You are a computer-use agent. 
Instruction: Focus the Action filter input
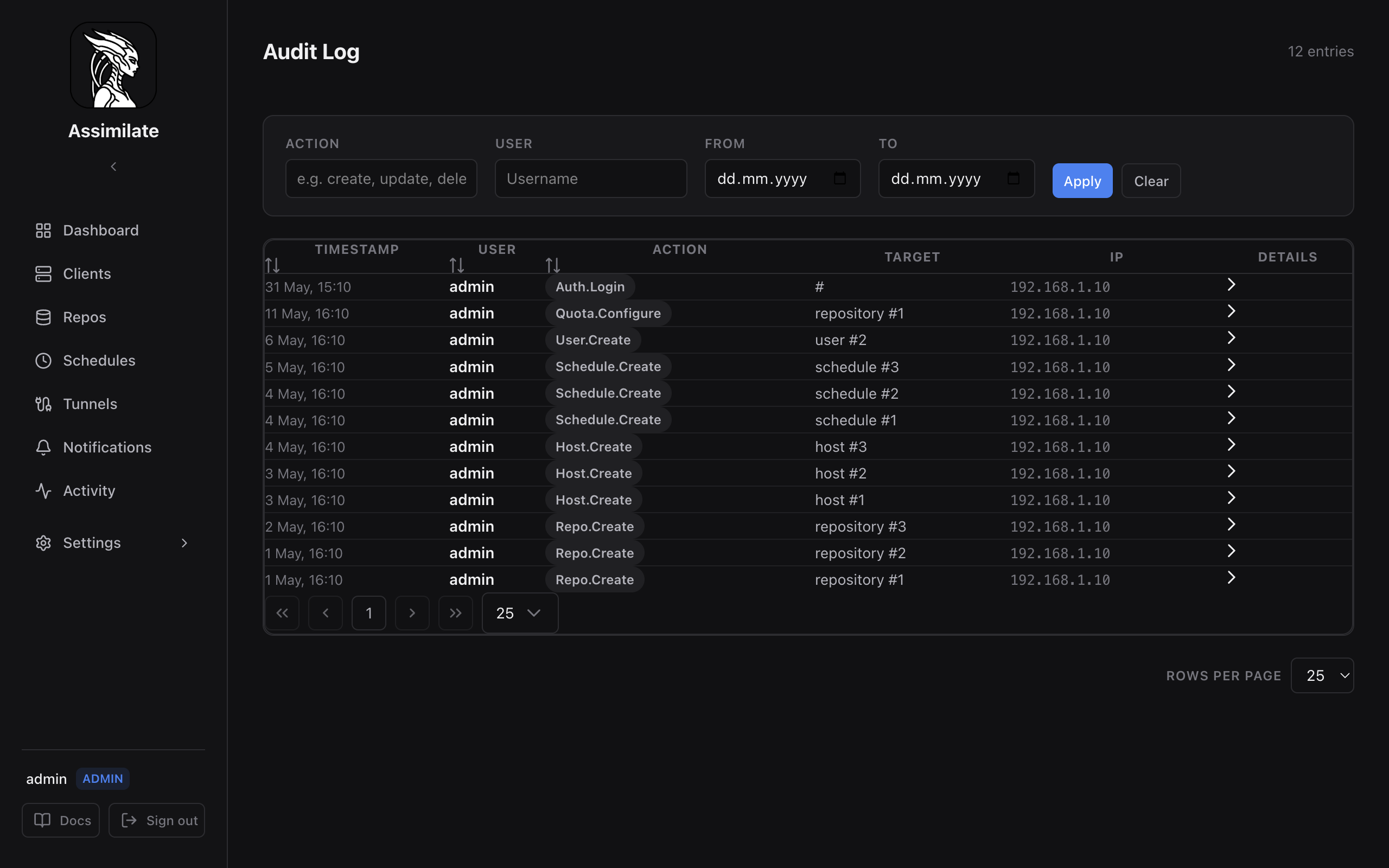click(381, 178)
